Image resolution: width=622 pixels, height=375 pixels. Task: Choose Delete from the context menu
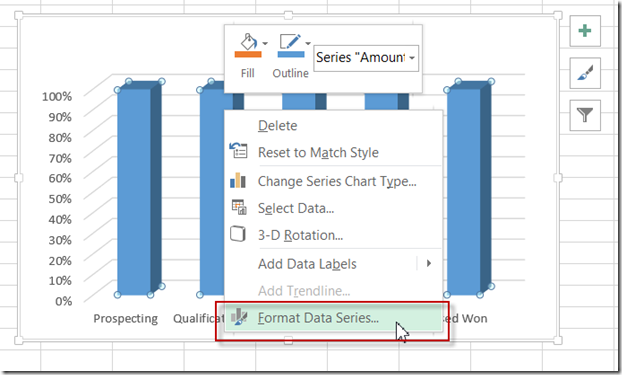333,126
